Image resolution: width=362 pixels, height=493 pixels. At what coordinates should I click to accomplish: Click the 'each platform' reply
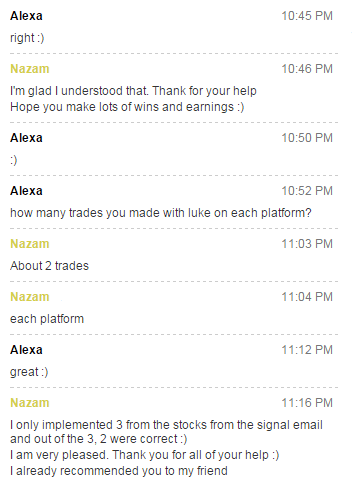[x=47, y=319]
